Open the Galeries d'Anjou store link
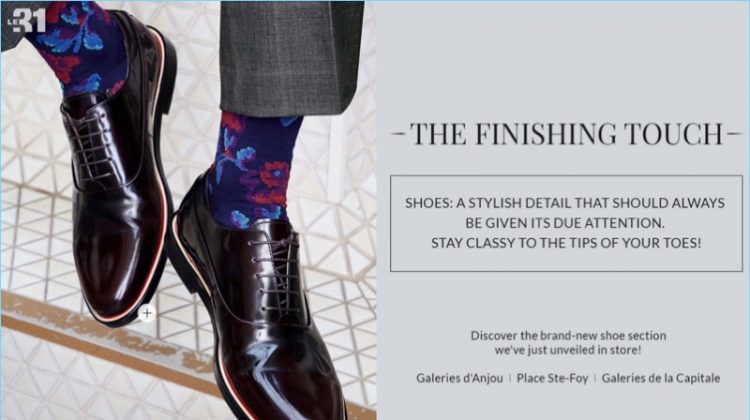The height and width of the screenshot is (420, 750). coord(459,378)
